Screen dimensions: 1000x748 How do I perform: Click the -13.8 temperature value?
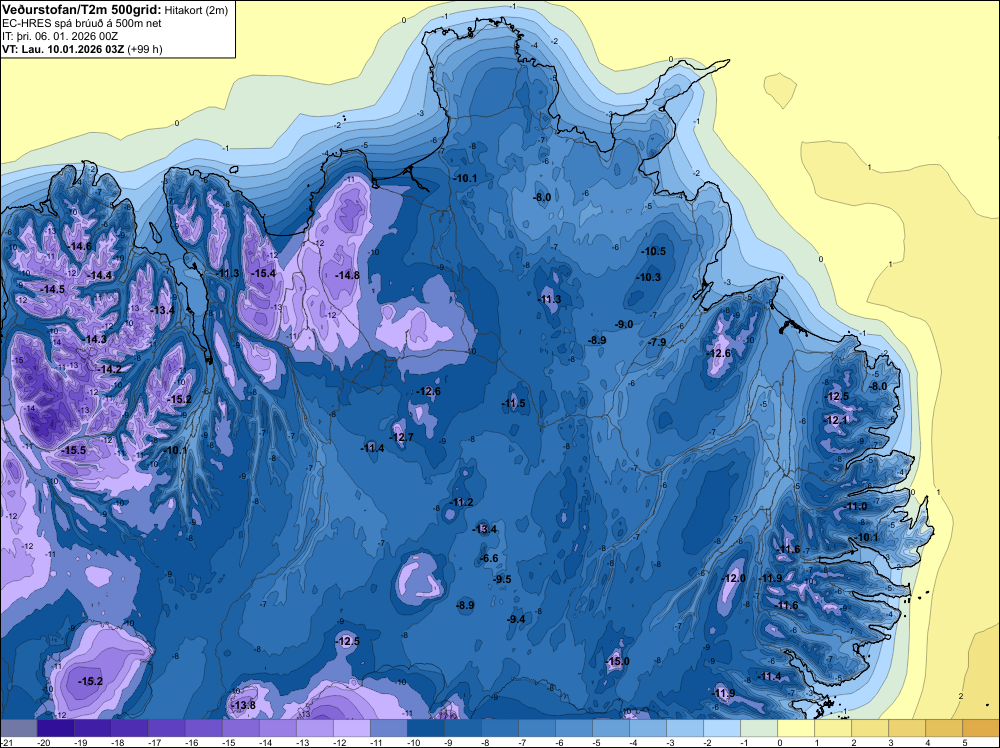click(243, 705)
